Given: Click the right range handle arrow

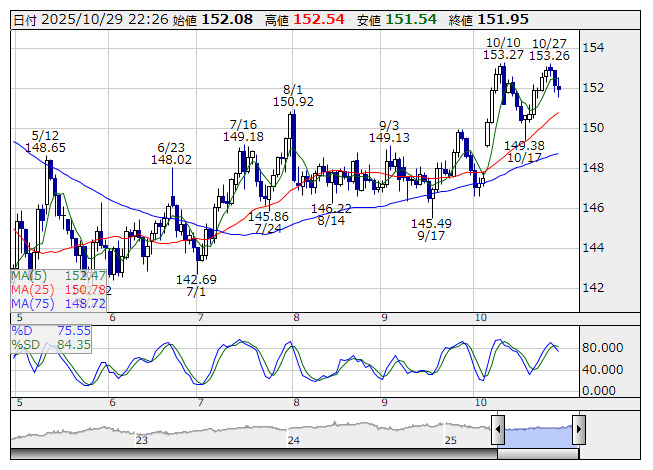Looking at the screenshot, I should point(578,431).
